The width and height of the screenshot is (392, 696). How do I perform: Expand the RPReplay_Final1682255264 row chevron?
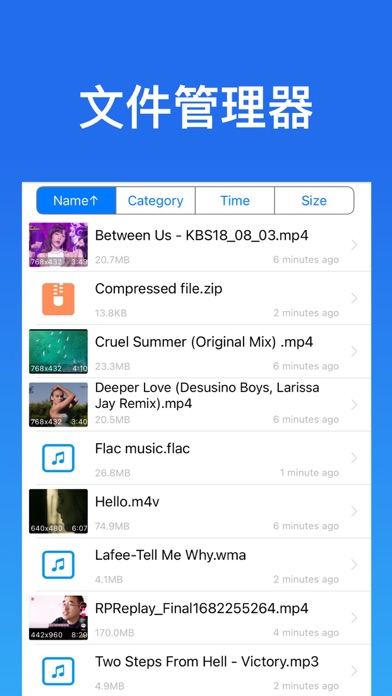click(354, 617)
